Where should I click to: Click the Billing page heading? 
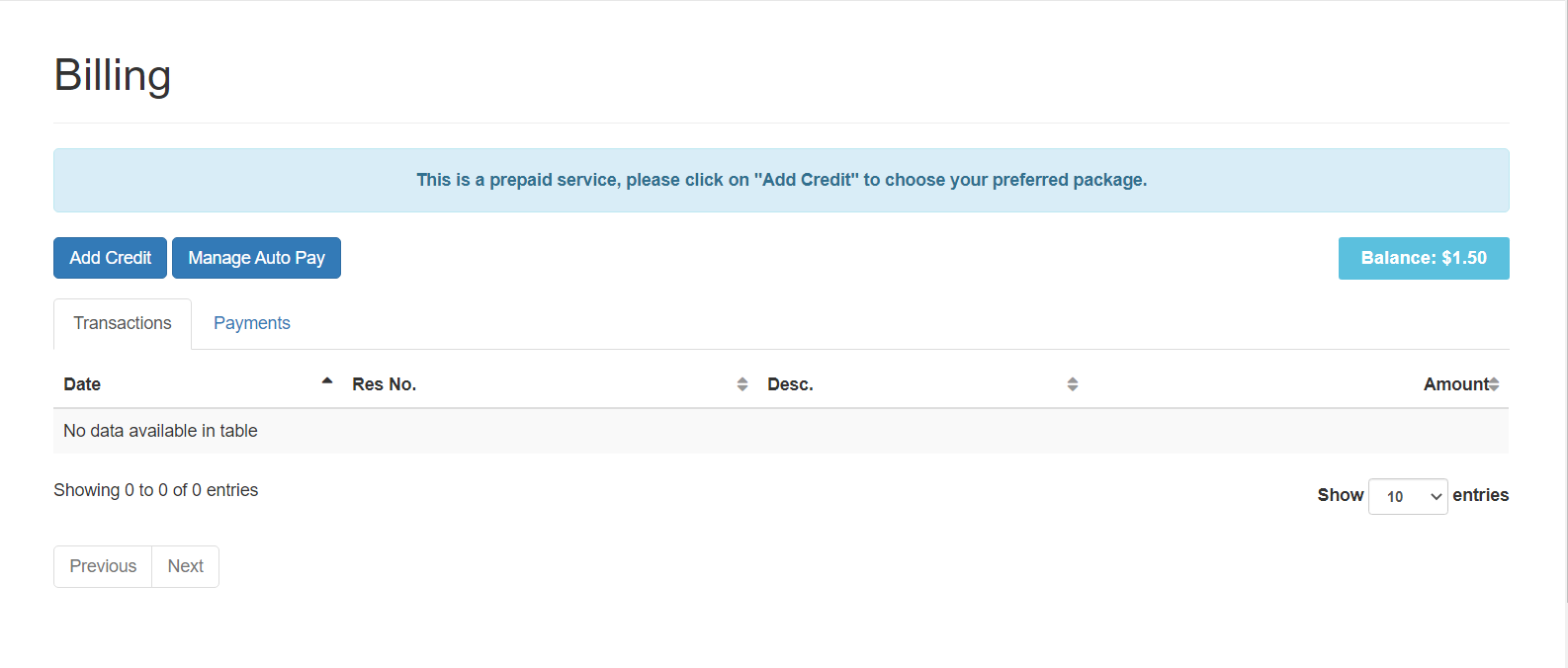pyautogui.click(x=113, y=75)
